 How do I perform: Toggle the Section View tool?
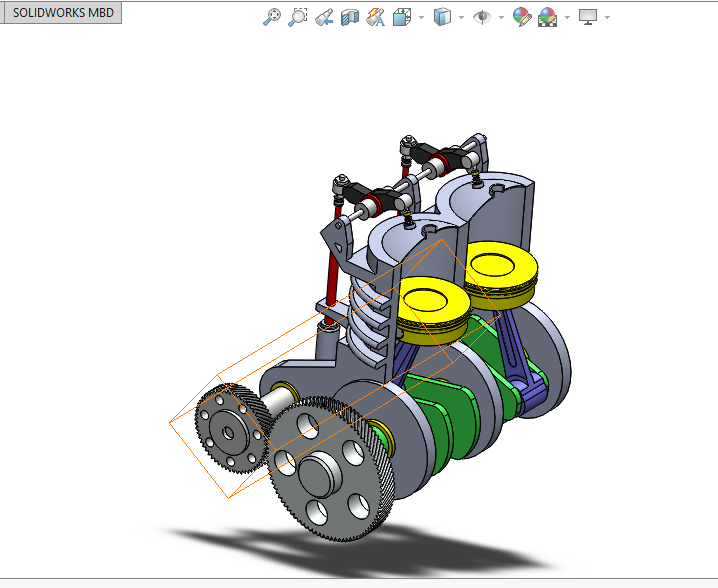[350, 17]
